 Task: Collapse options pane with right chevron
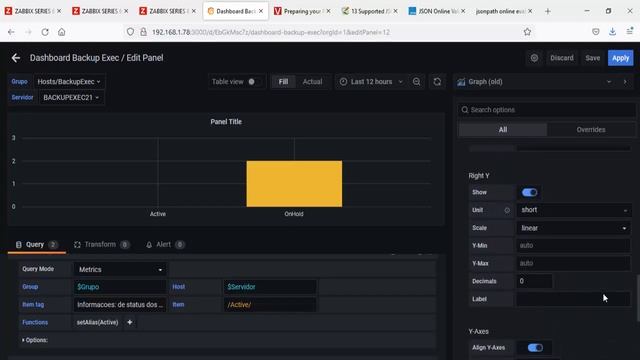coord(625,82)
